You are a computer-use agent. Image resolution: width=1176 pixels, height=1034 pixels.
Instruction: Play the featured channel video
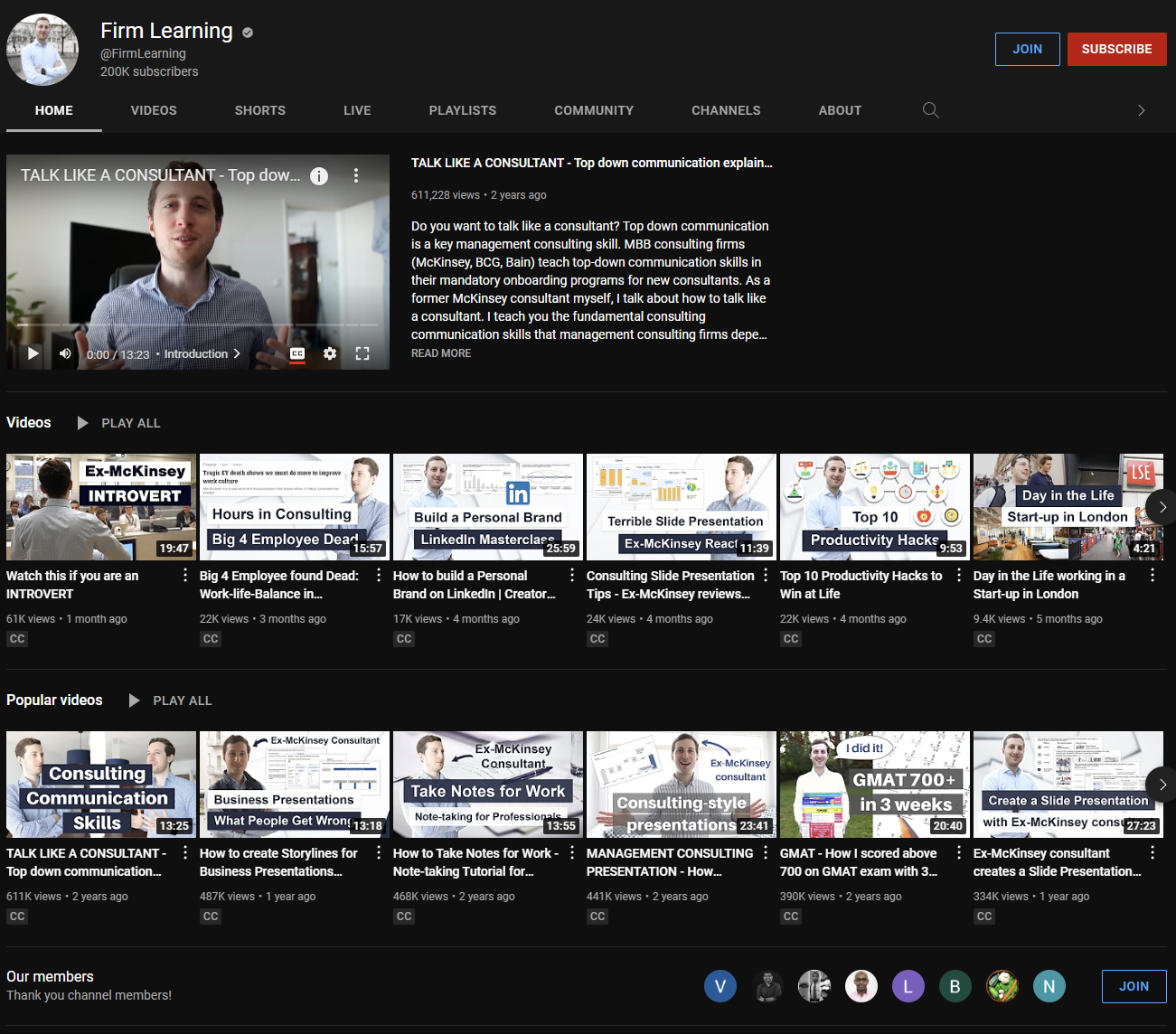point(33,353)
